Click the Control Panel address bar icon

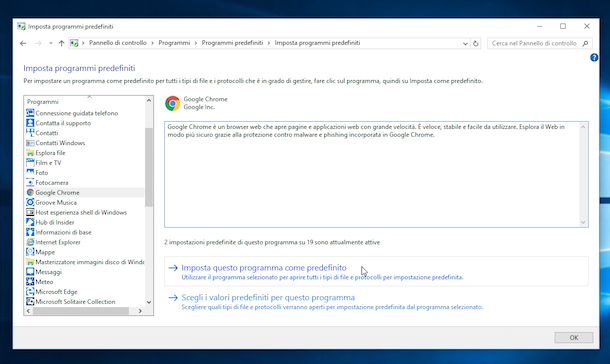coord(74,43)
